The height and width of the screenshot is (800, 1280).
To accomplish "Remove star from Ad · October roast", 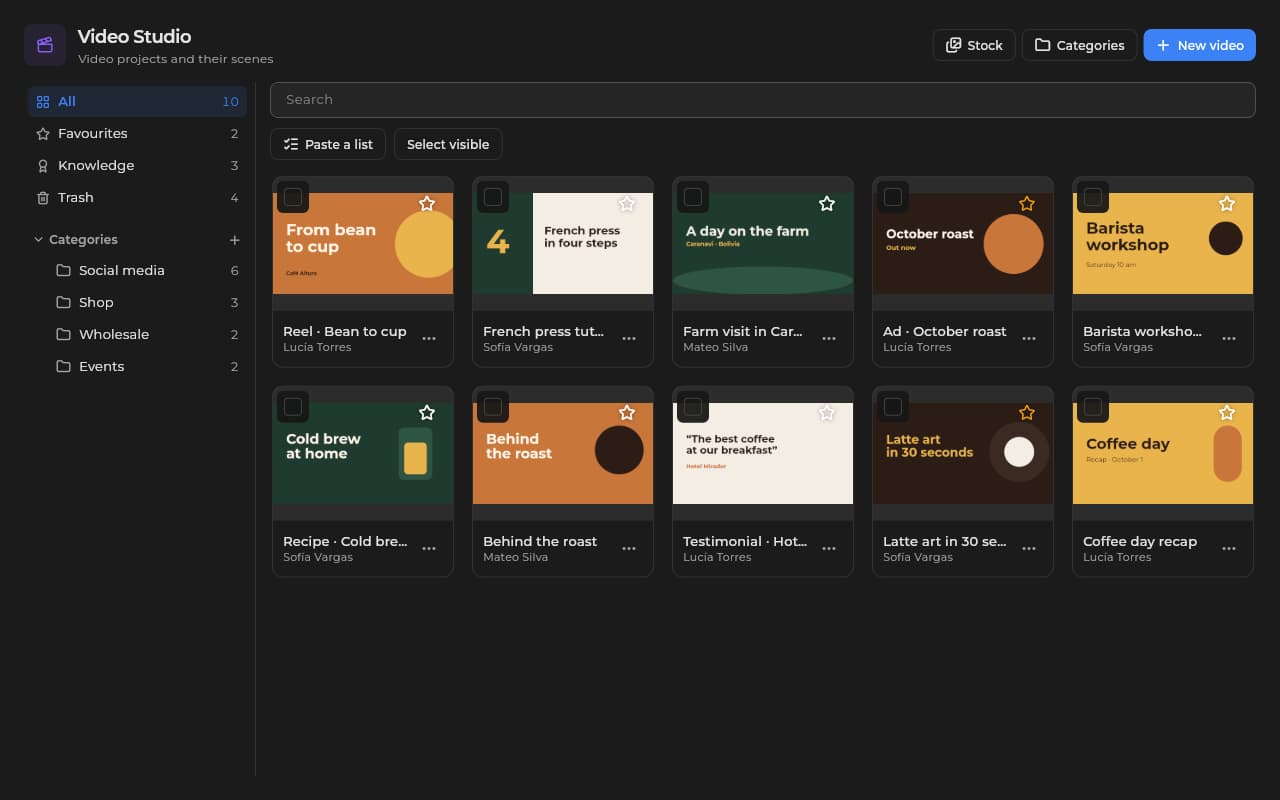I will (1027, 203).
